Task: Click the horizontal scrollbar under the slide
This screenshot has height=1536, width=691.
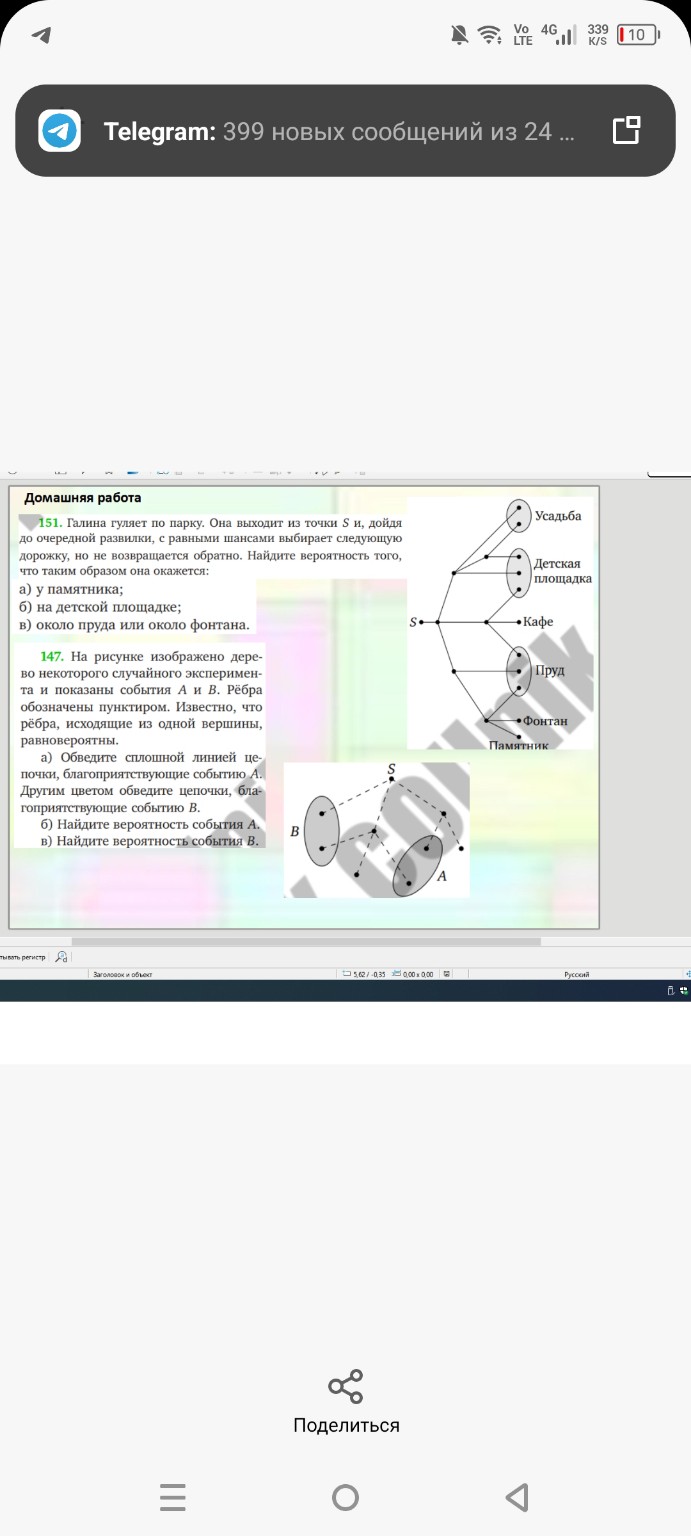Action: [x=305, y=942]
